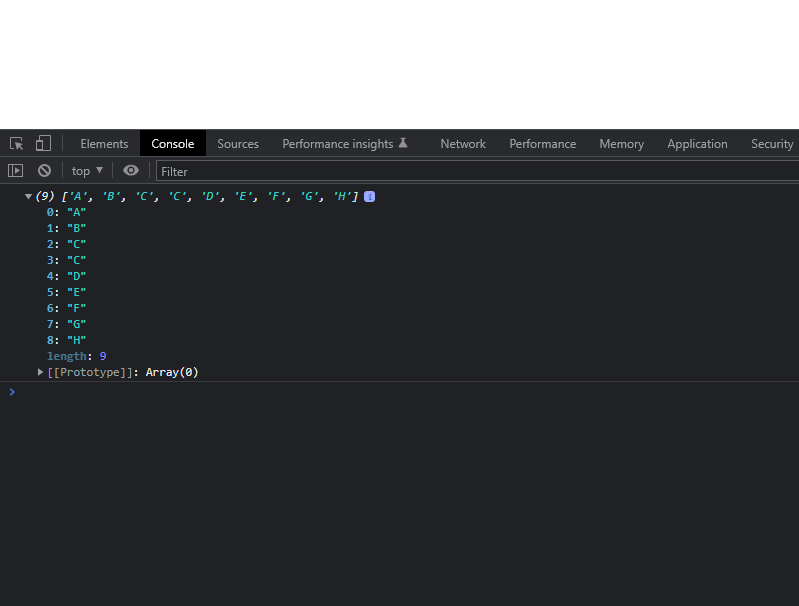Switch to the Security tab
Image resolution: width=799 pixels, height=606 pixels.
pyautogui.click(x=772, y=144)
